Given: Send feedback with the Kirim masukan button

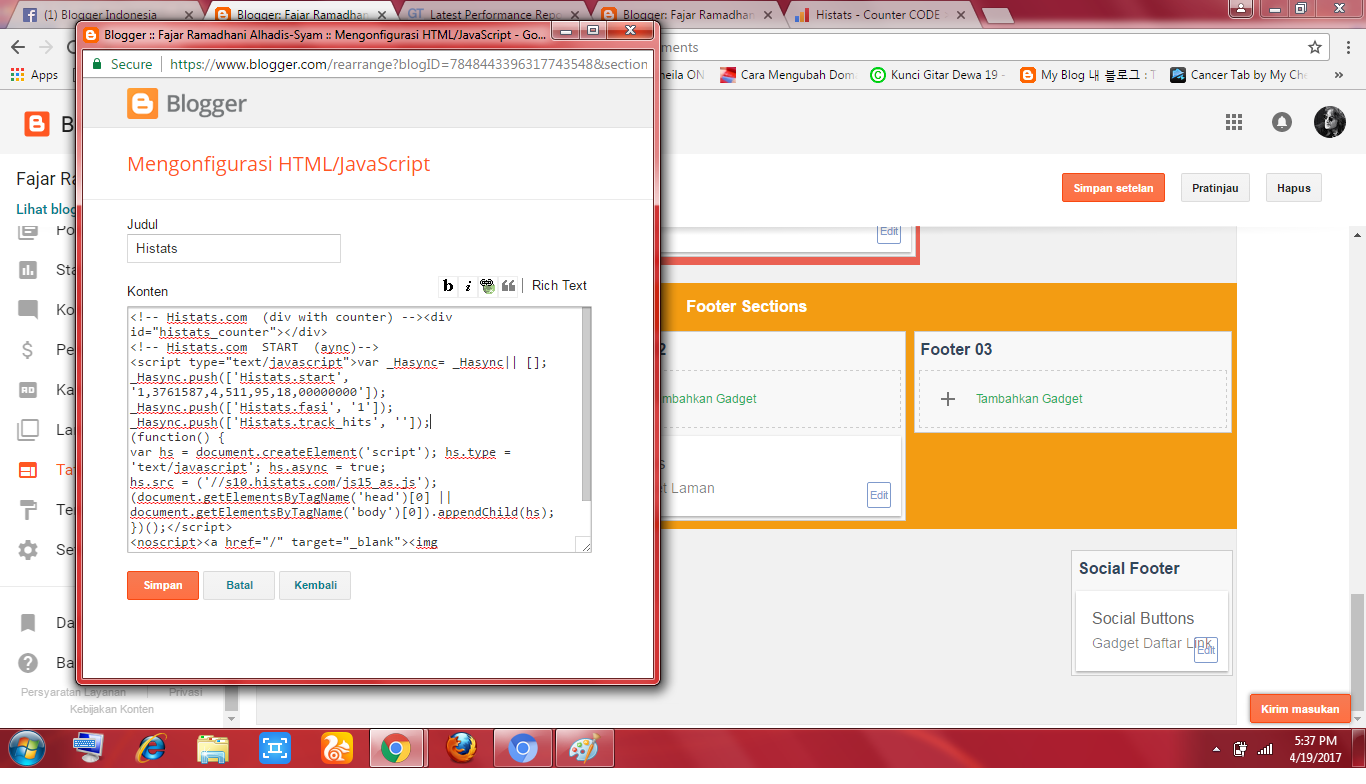Looking at the screenshot, I should tap(1300, 709).
